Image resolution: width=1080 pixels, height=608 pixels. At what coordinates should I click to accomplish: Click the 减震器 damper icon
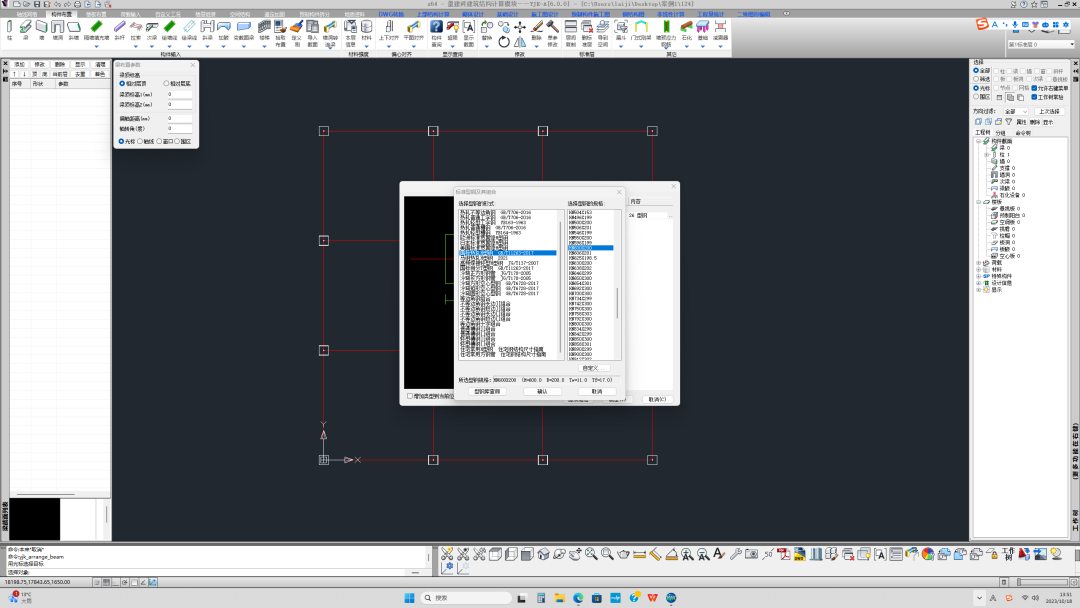click(x=720, y=26)
